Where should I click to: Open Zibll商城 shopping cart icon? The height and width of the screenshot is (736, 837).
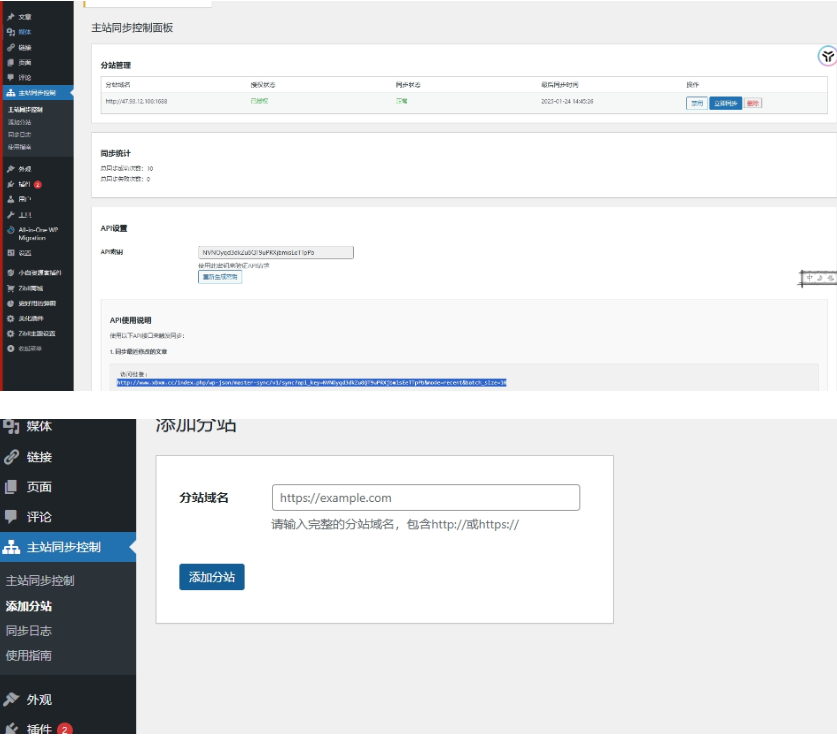[10, 287]
